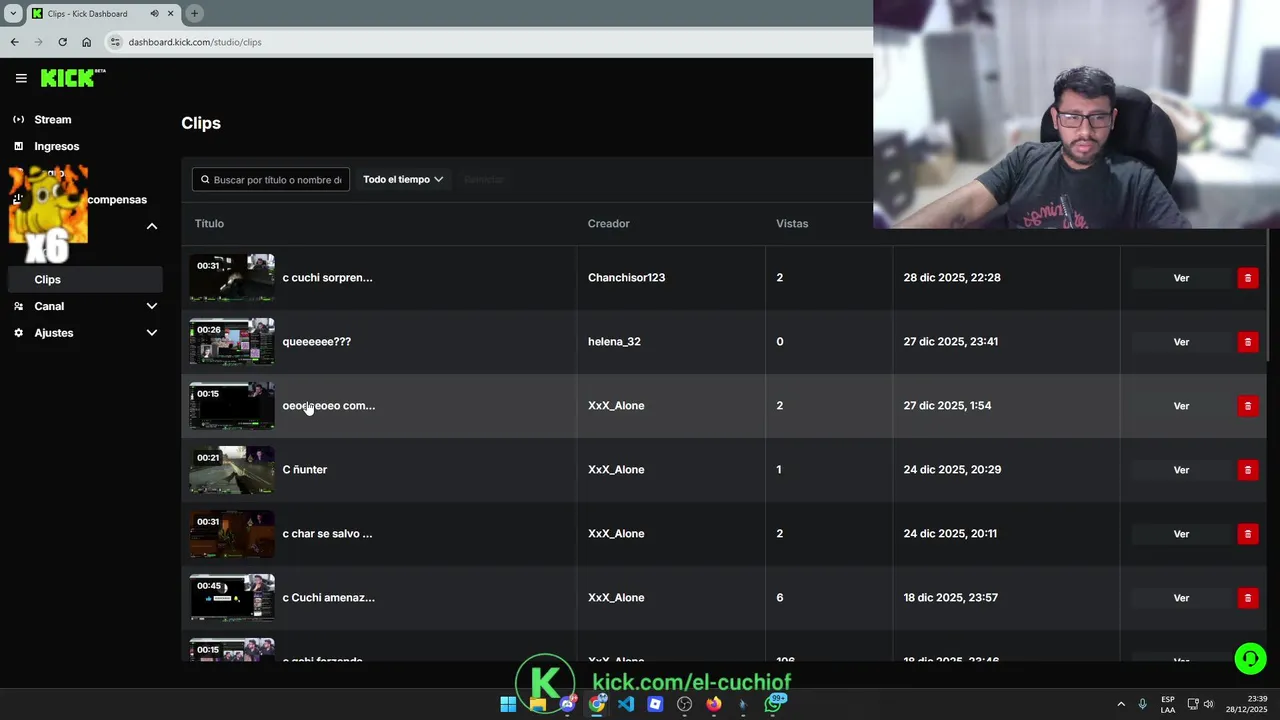
Task: Select Clips in the sidebar
Action: click(x=84, y=280)
